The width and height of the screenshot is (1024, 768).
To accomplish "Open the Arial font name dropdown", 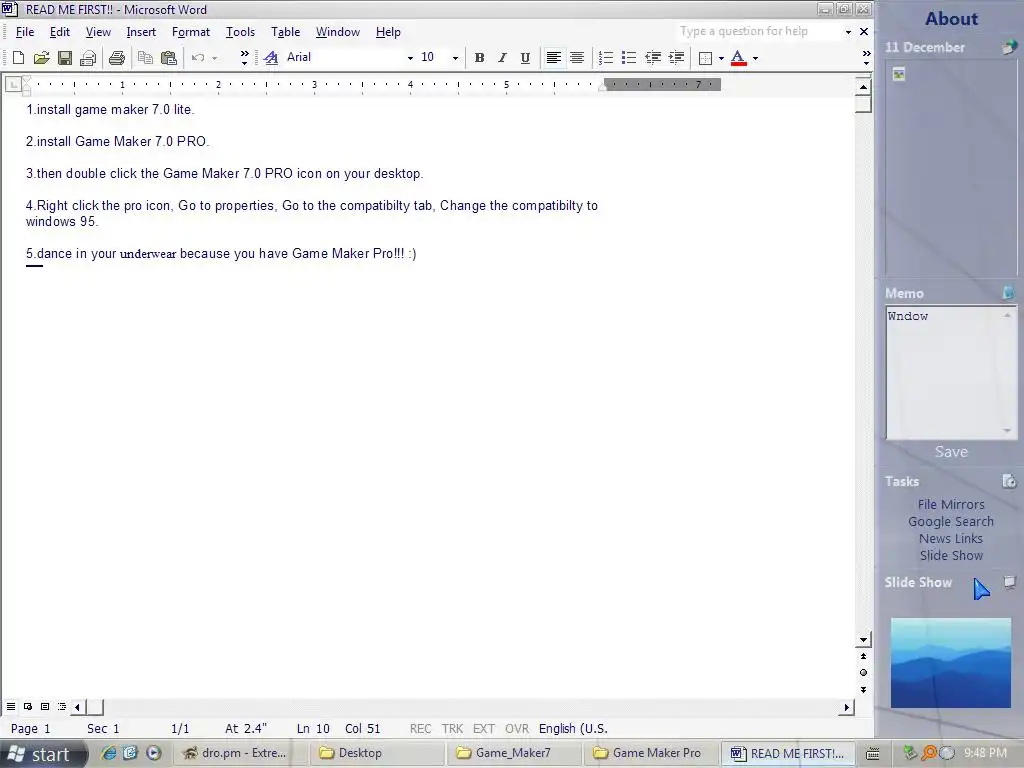I will point(410,58).
